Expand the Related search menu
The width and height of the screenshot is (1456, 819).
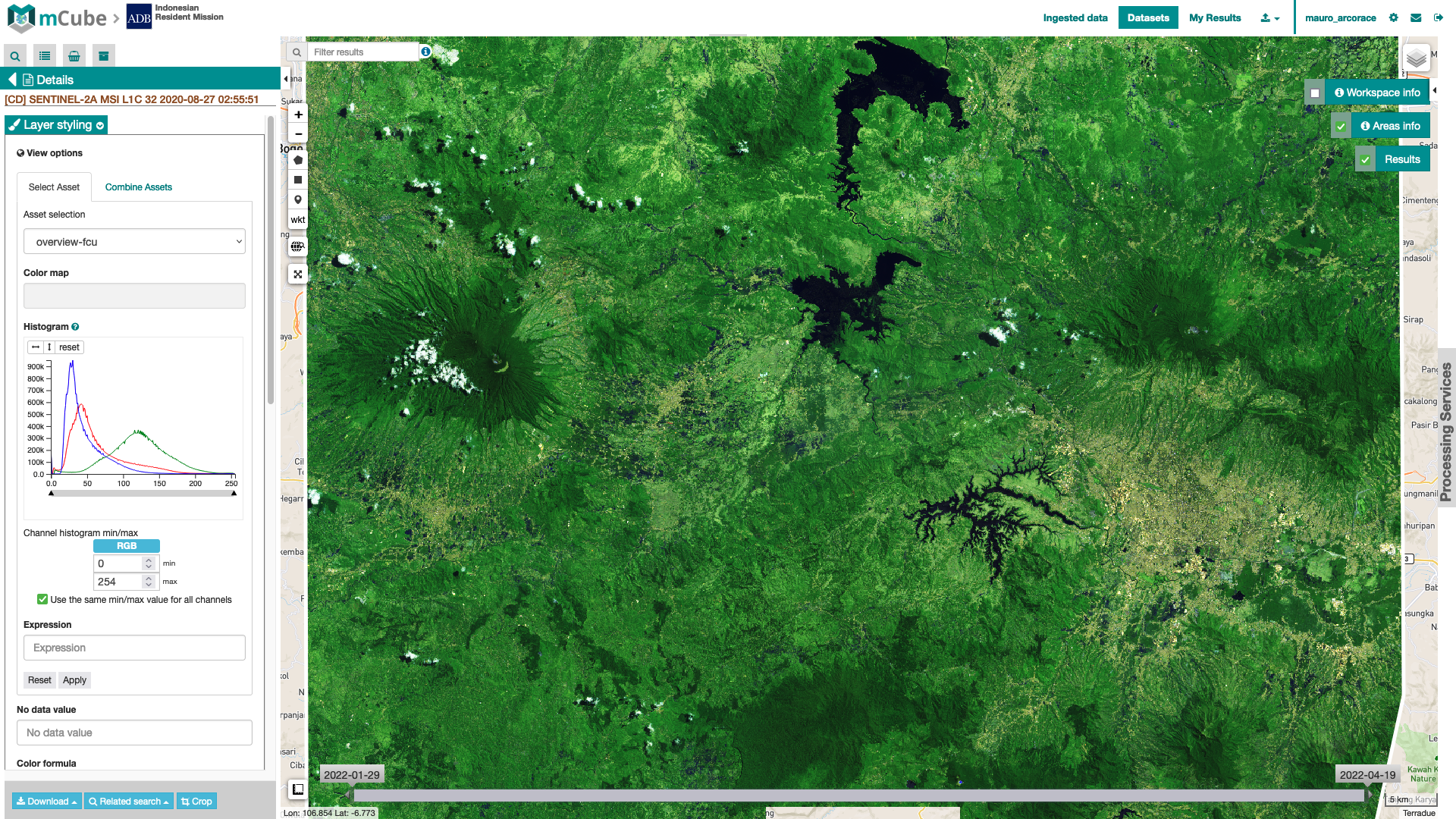[x=128, y=801]
